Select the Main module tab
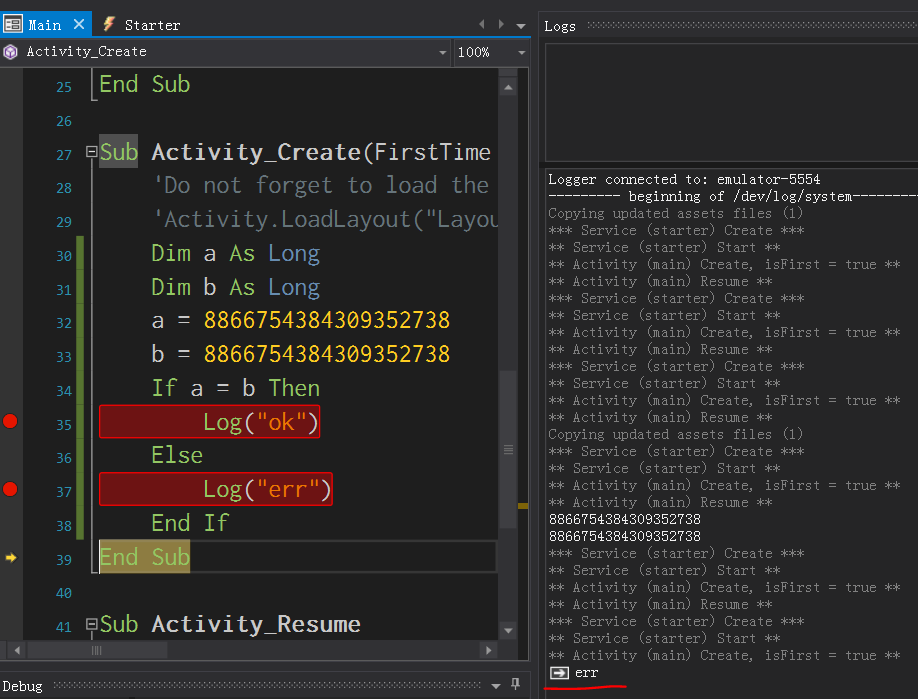 pyautogui.click(x=44, y=24)
